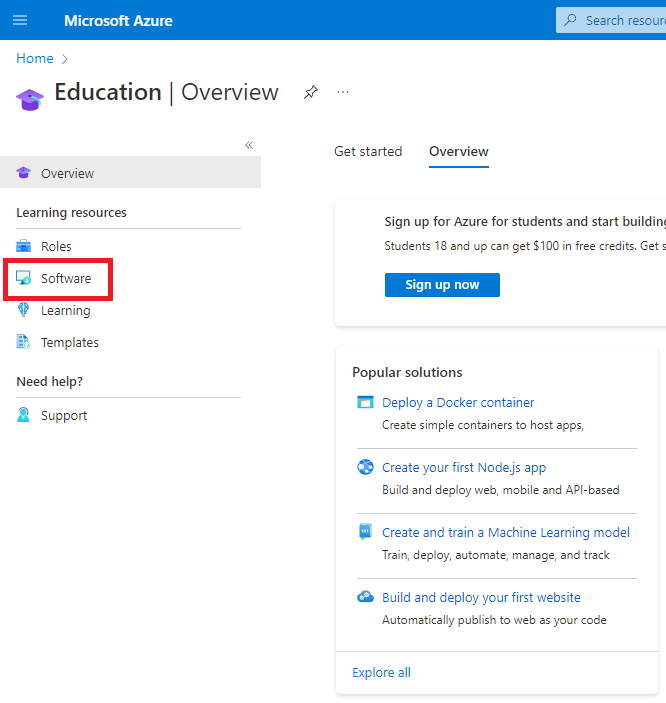The height and width of the screenshot is (703, 666).
Task: Click 'Students 18 and up' description text
Action: 525,246
